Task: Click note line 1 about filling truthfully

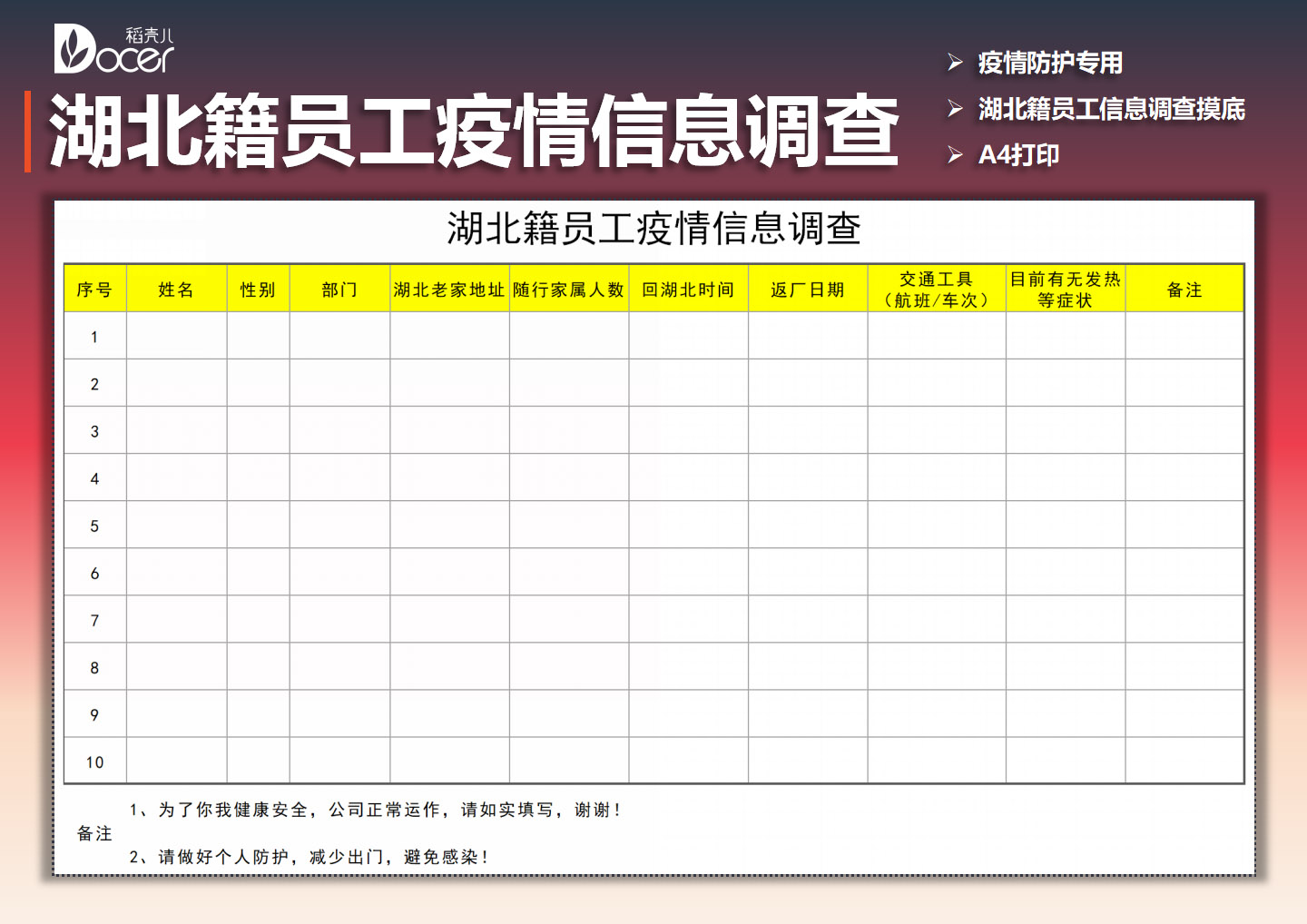Action: pyautogui.click(x=377, y=811)
